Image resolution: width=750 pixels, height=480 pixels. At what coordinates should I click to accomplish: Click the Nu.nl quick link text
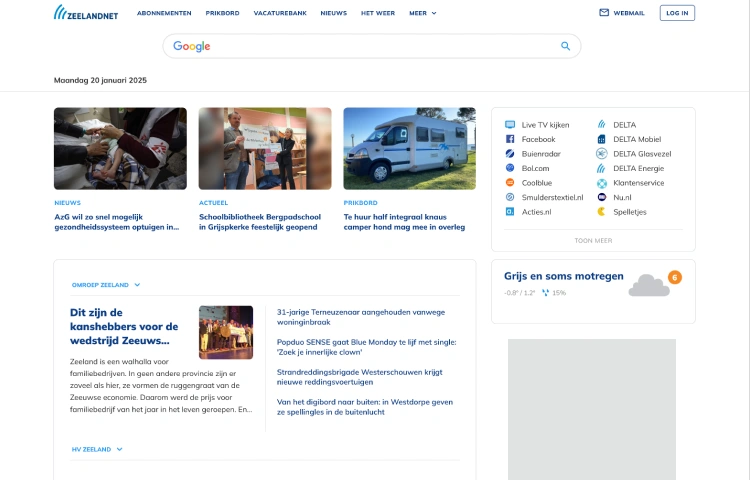622,197
